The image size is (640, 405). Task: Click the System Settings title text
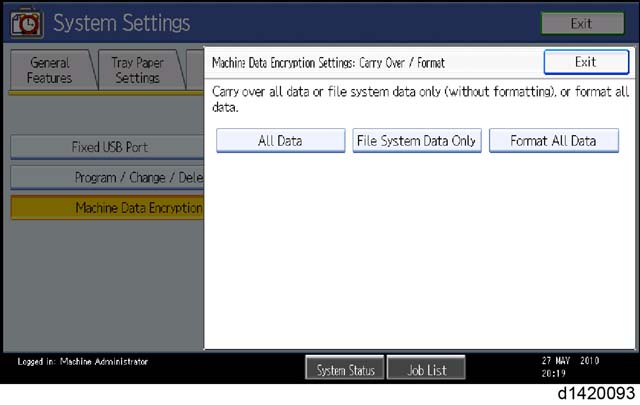122,23
